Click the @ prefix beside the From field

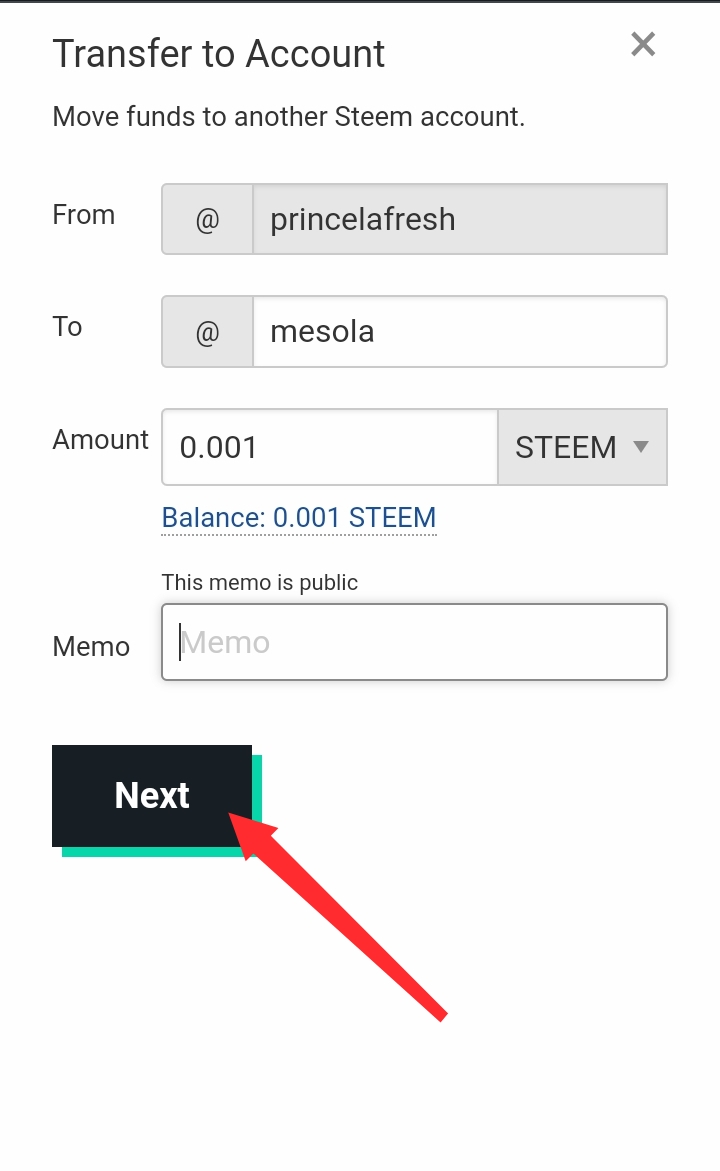pyautogui.click(x=207, y=219)
